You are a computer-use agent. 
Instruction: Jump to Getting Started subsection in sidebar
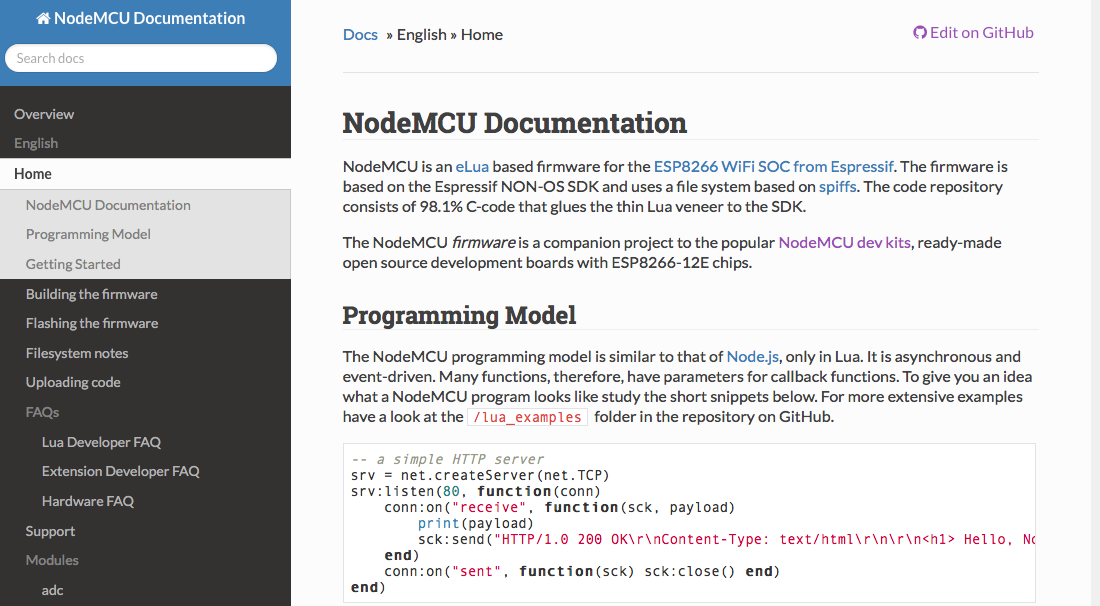[73, 264]
